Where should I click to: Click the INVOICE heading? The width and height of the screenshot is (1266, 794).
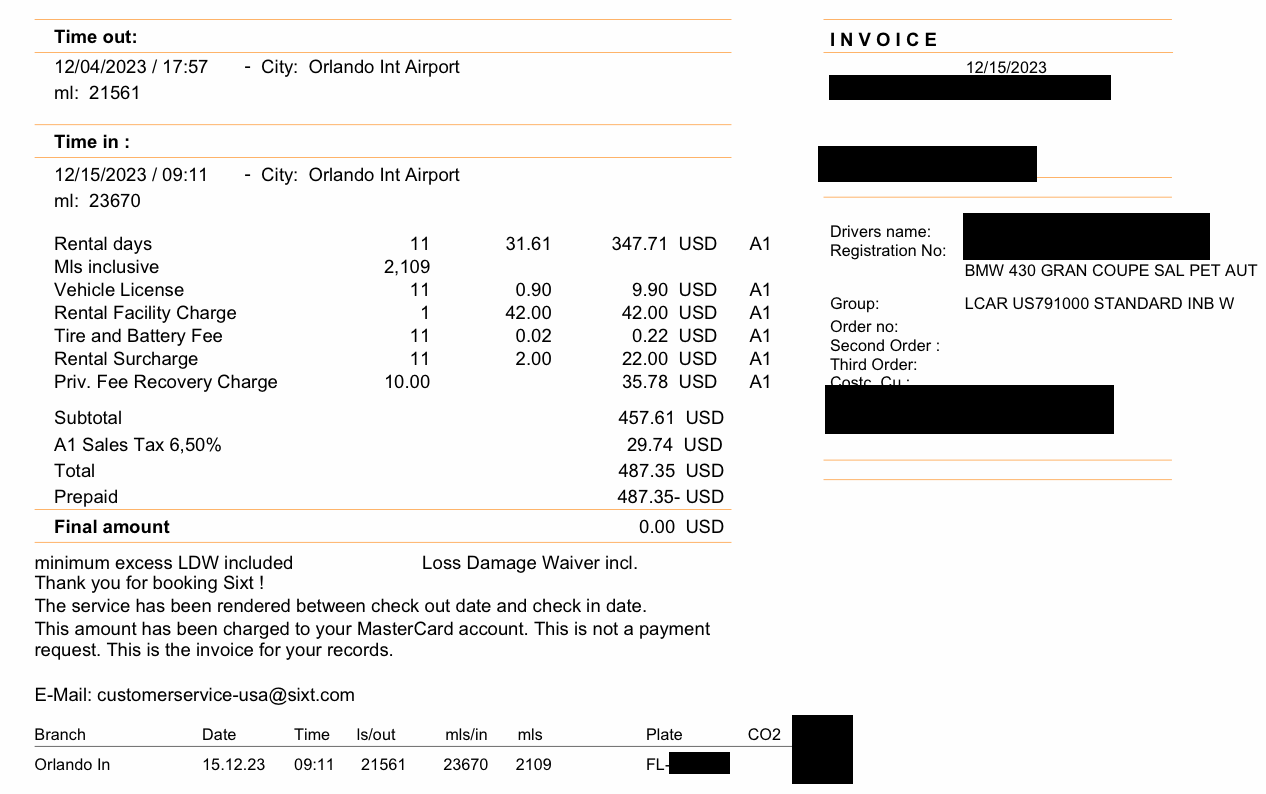coord(884,40)
